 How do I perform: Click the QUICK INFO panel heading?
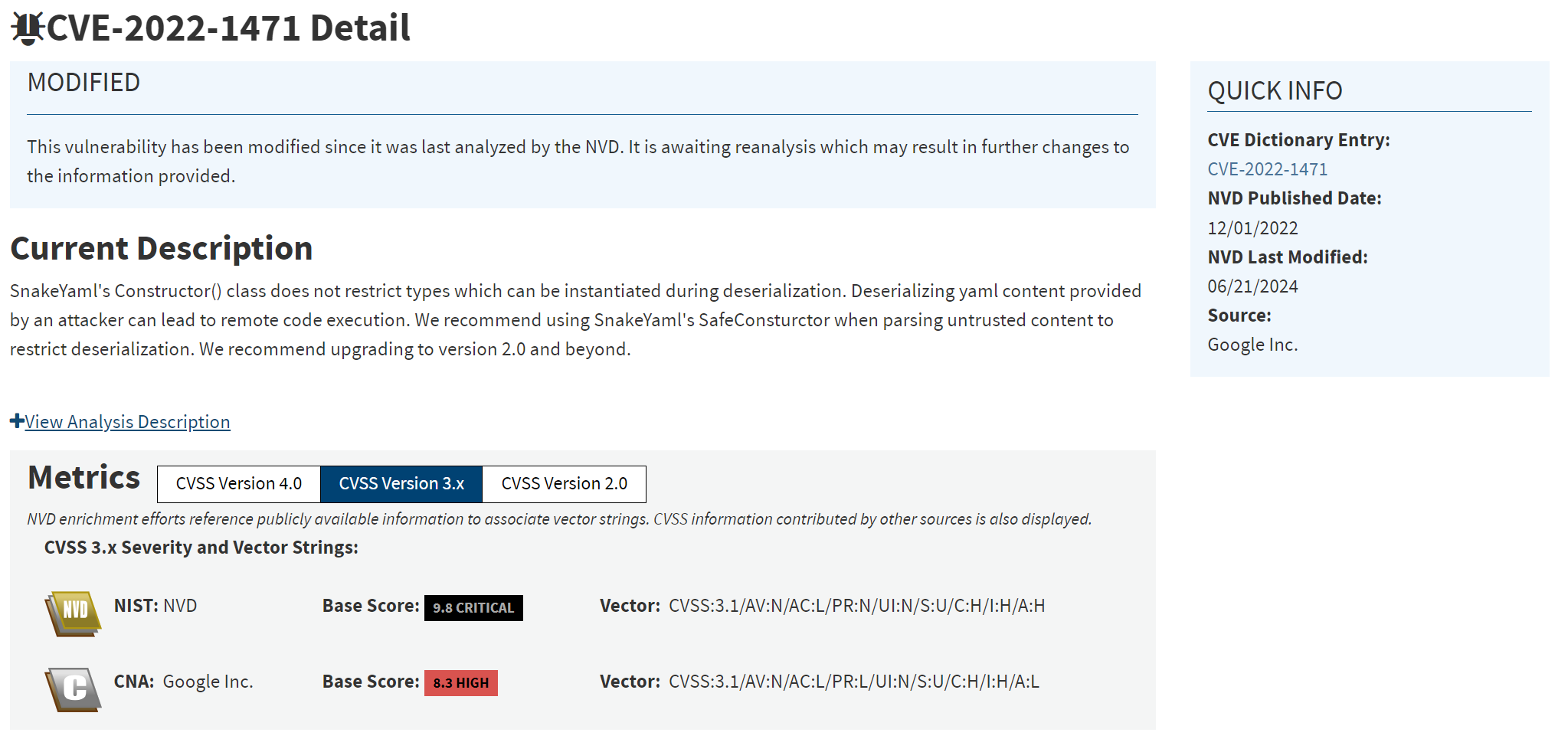click(1275, 91)
